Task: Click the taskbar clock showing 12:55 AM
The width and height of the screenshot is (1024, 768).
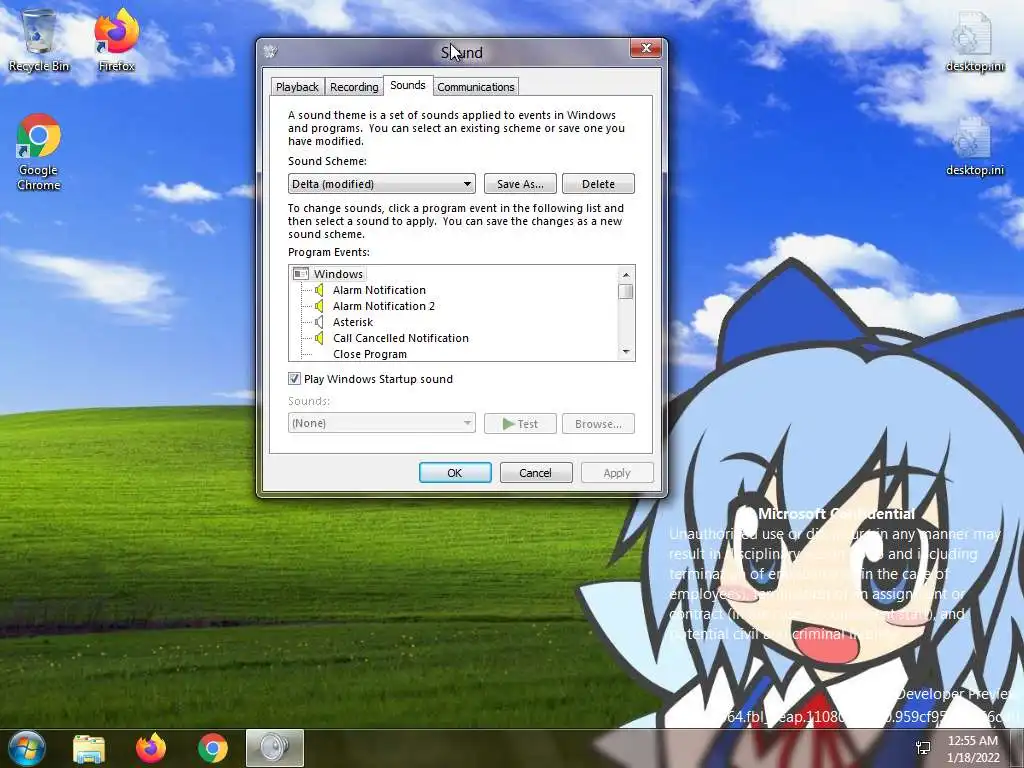Action: click(x=973, y=748)
